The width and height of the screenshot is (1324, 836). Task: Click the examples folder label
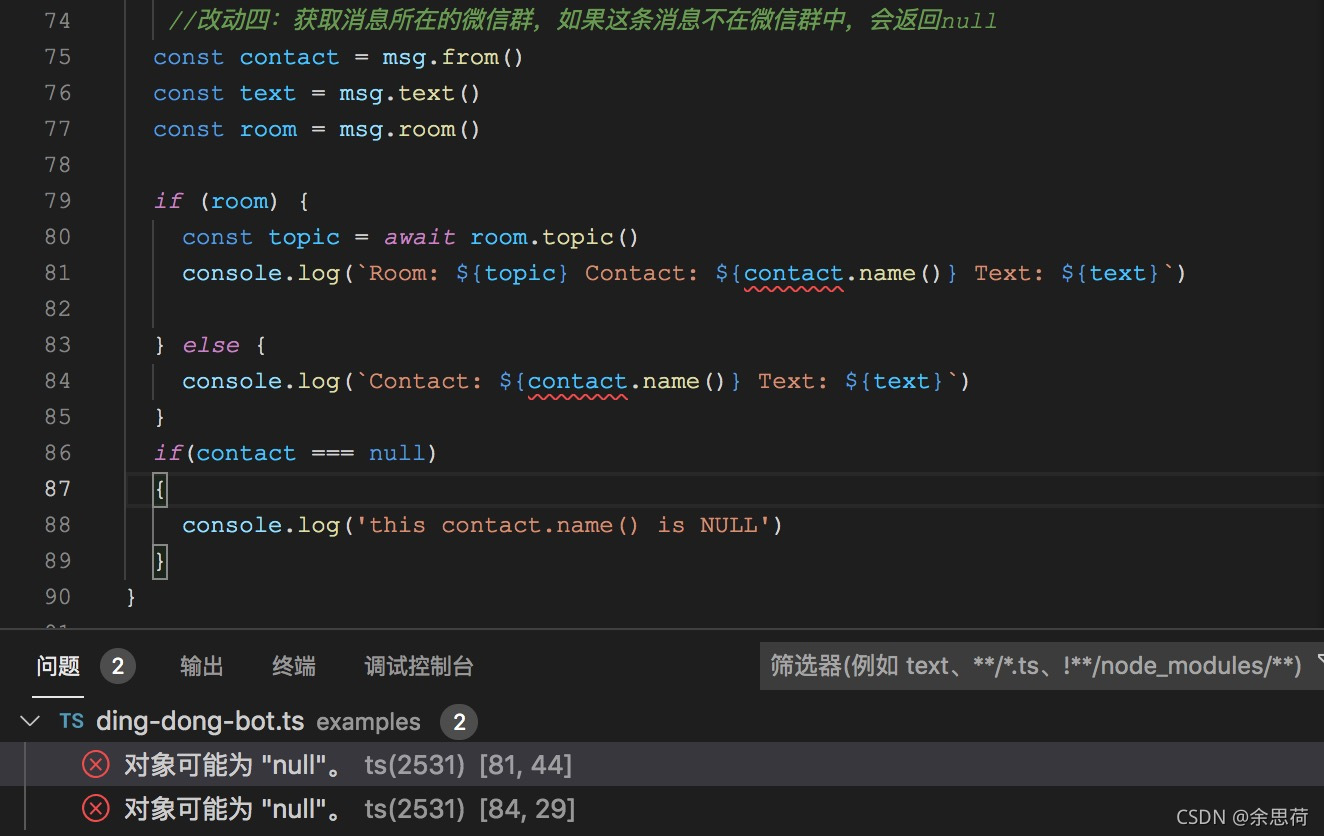pos(369,722)
